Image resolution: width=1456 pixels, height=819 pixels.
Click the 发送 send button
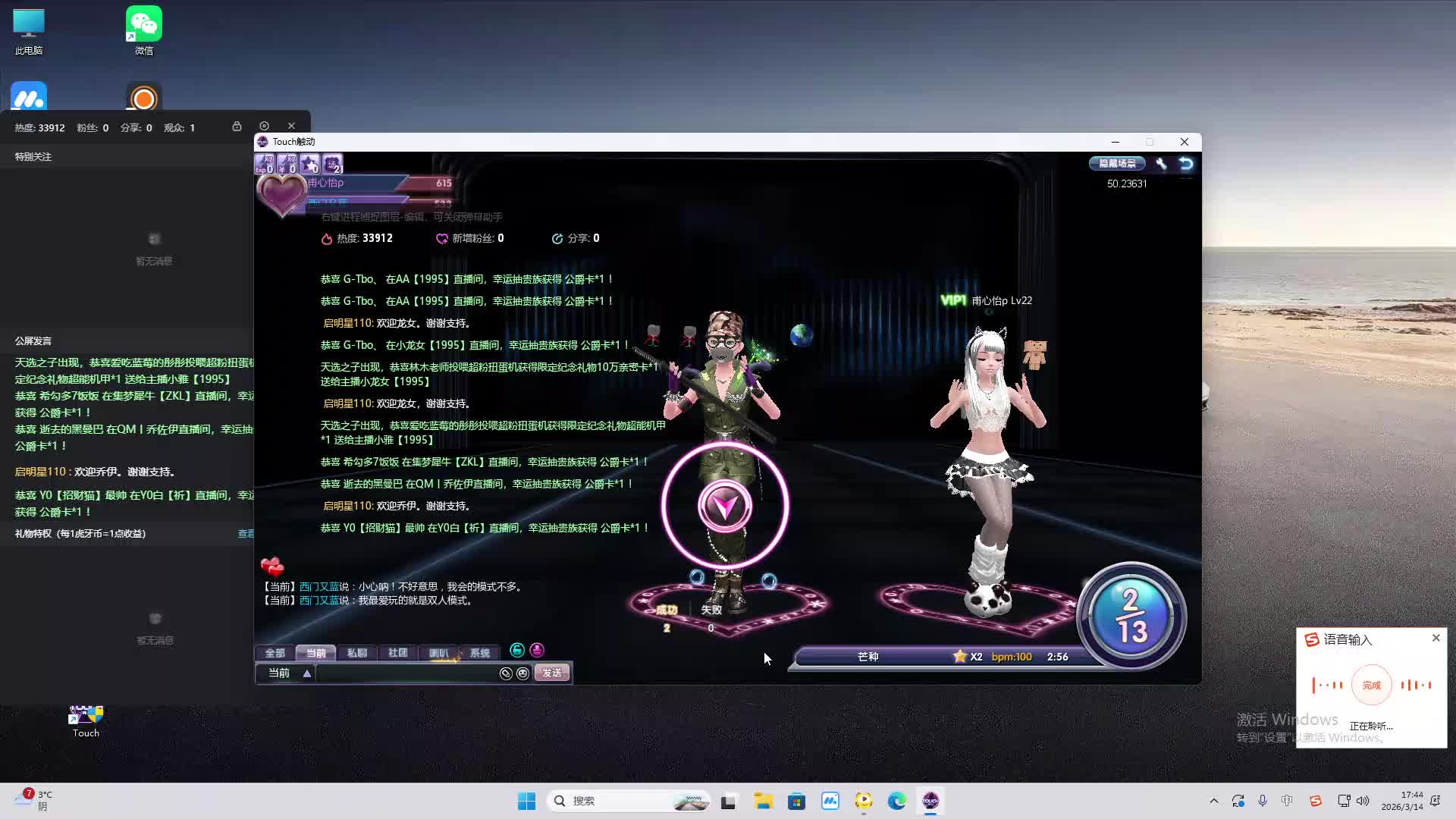click(x=551, y=673)
